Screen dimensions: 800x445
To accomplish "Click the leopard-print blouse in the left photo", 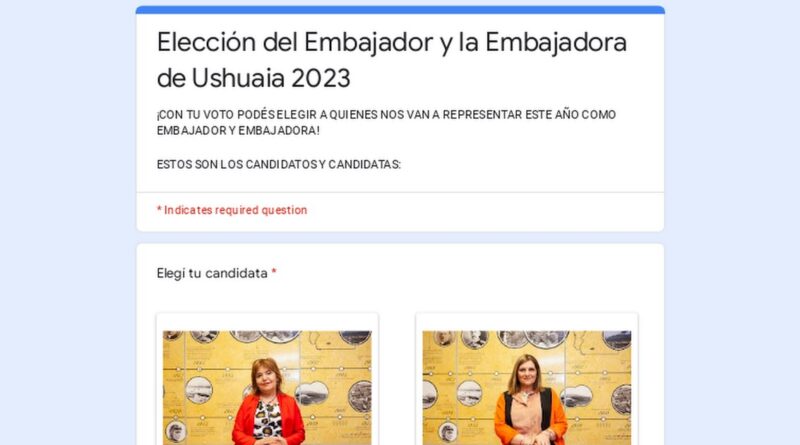I will [x=267, y=419].
